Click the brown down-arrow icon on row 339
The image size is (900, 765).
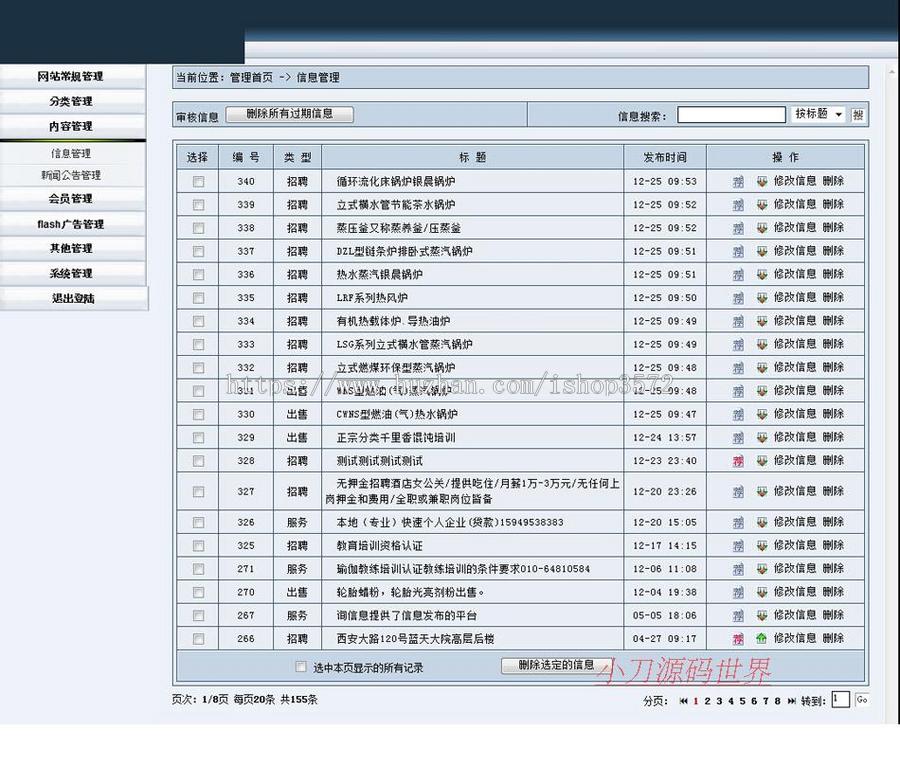click(760, 205)
